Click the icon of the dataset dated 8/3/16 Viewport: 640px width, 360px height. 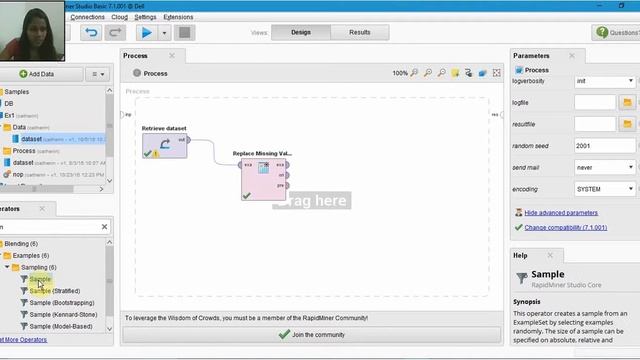pos(7,162)
